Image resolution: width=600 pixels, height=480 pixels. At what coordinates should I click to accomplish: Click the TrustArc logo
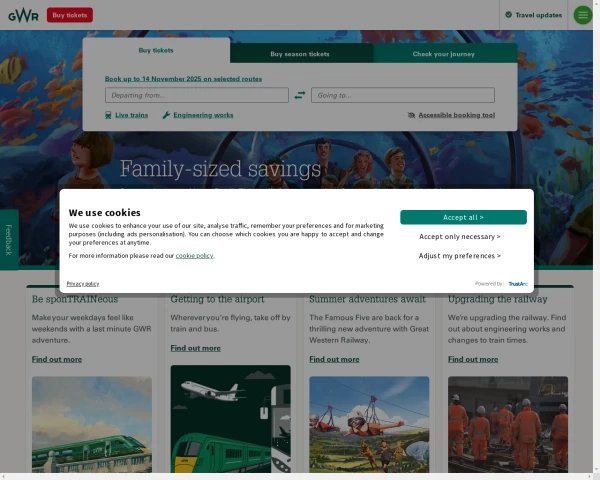tap(518, 284)
